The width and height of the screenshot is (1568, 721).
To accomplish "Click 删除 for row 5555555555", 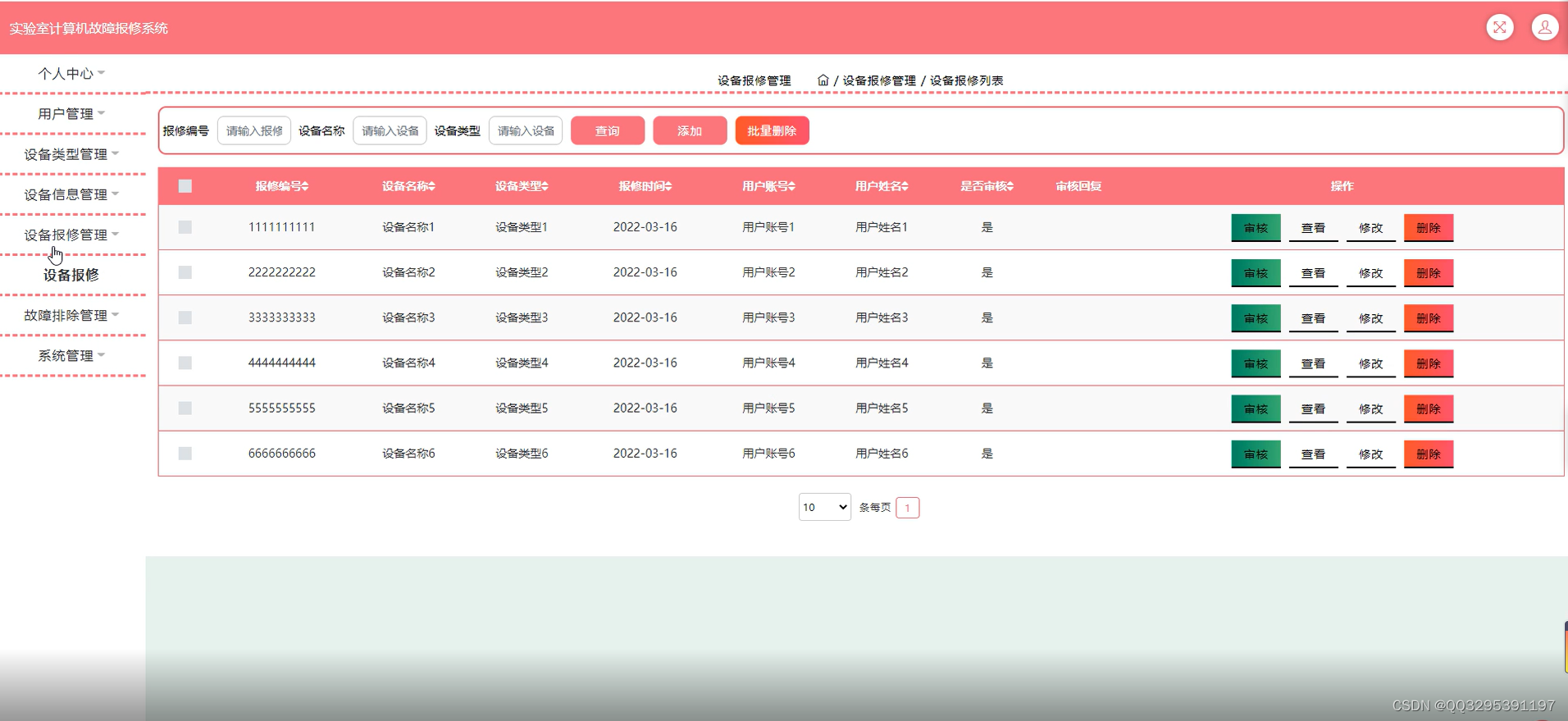I will pos(1429,408).
